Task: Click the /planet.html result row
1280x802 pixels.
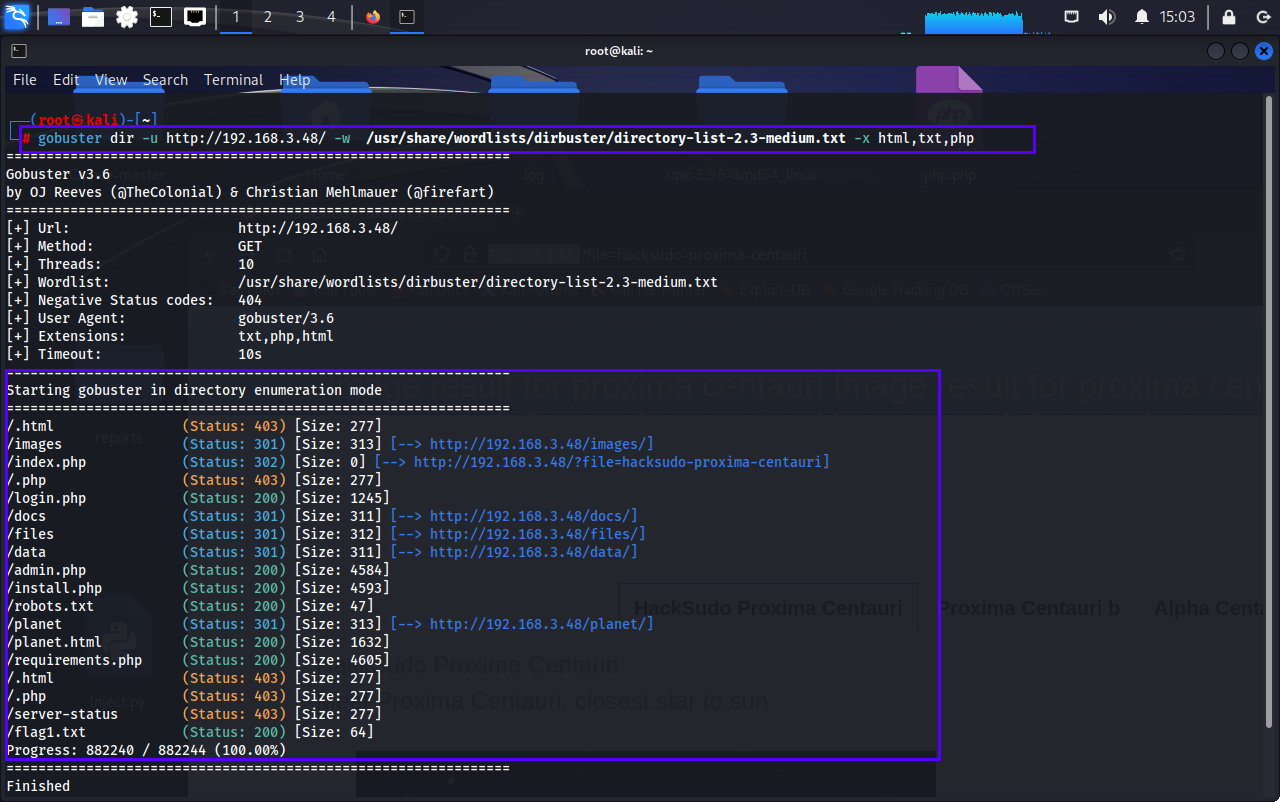Action: point(198,642)
